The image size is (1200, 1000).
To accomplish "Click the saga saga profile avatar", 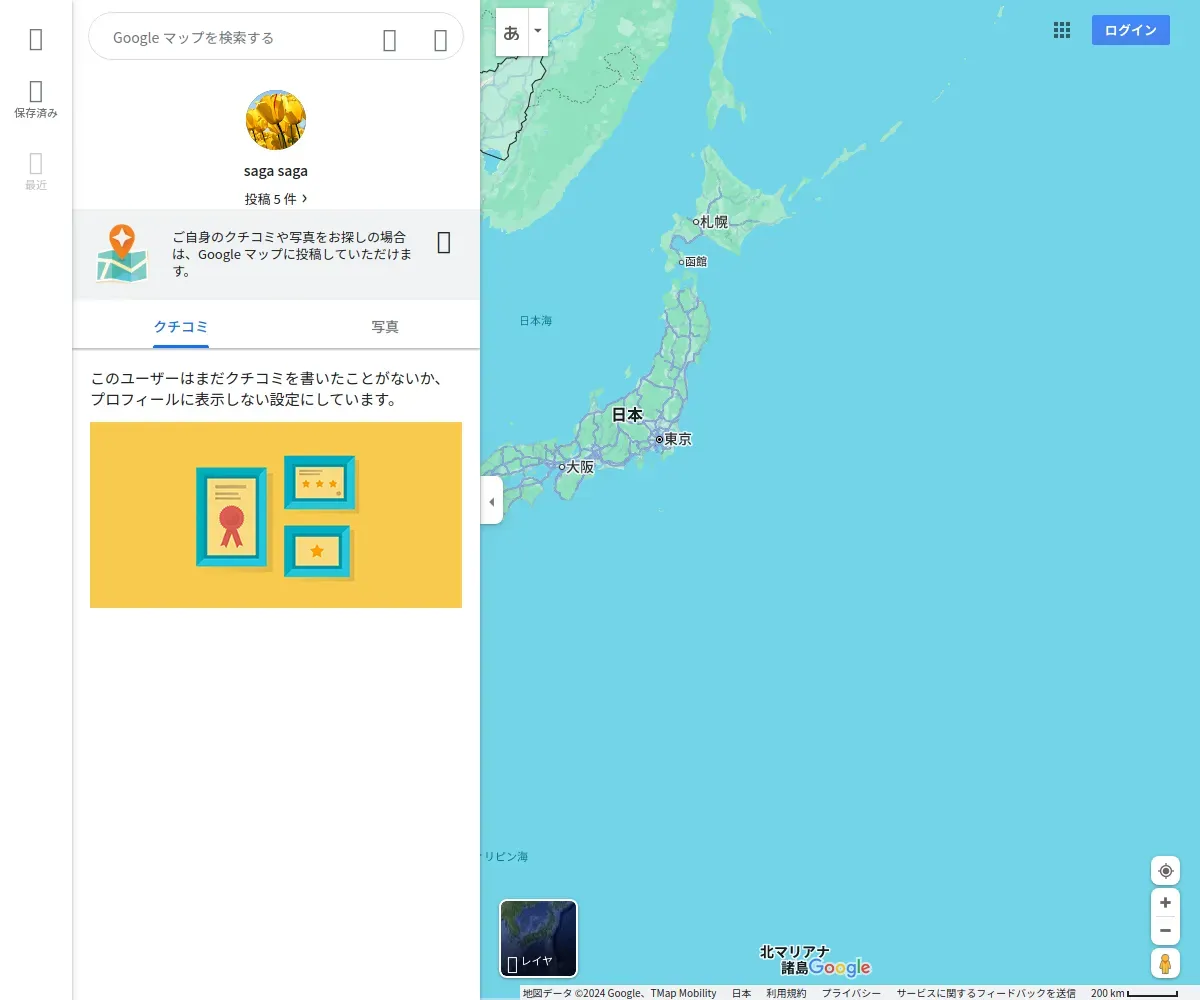I will 276,120.
